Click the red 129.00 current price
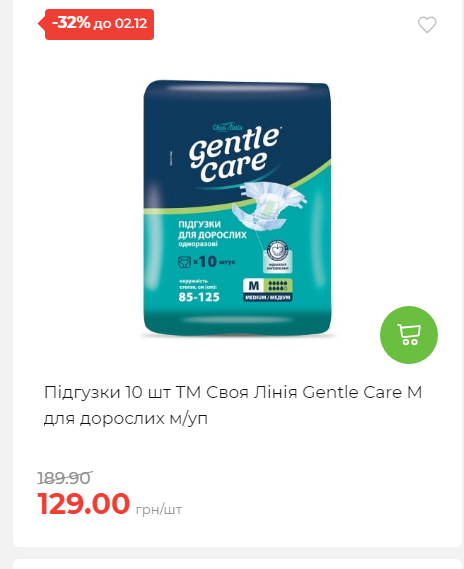 (84, 503)
